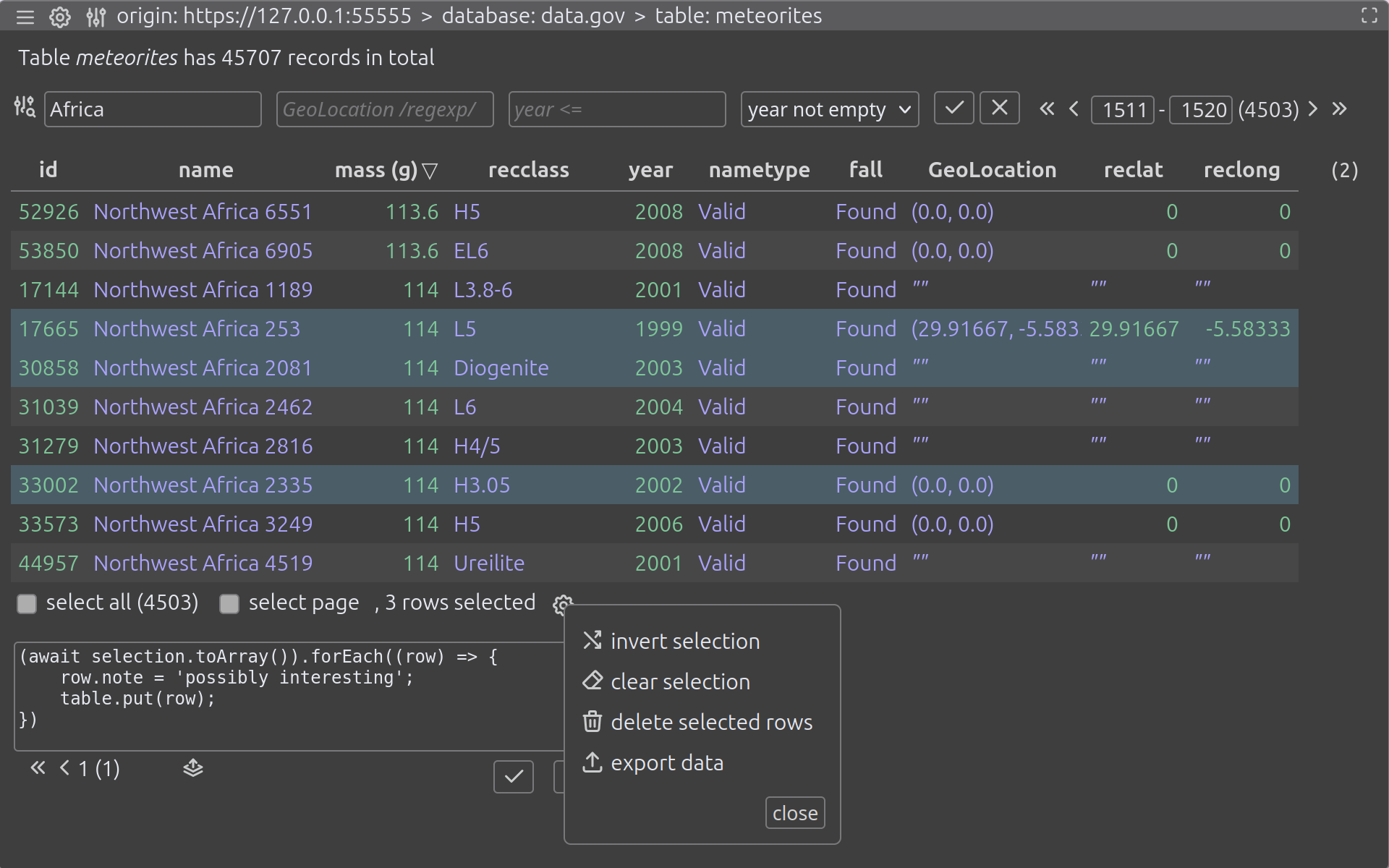1389x868 pixels.
Task: Open the year not empty dropdown
Action: pyautogui.click(x=829, y=109)
